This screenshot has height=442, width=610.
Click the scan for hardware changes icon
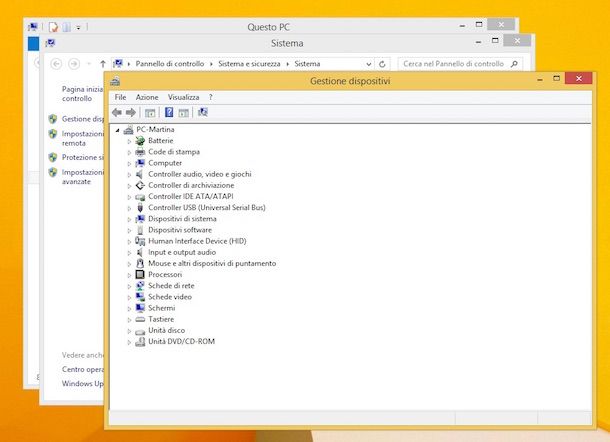[x=203, y=112]
